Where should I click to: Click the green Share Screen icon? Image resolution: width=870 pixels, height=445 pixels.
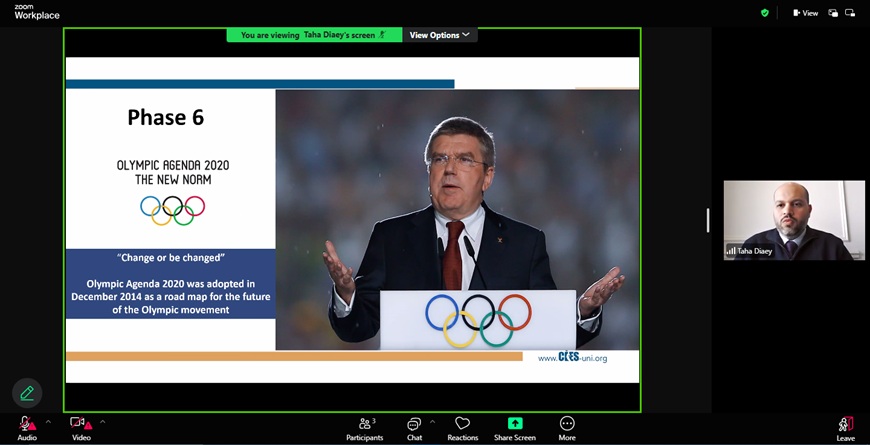515,424
